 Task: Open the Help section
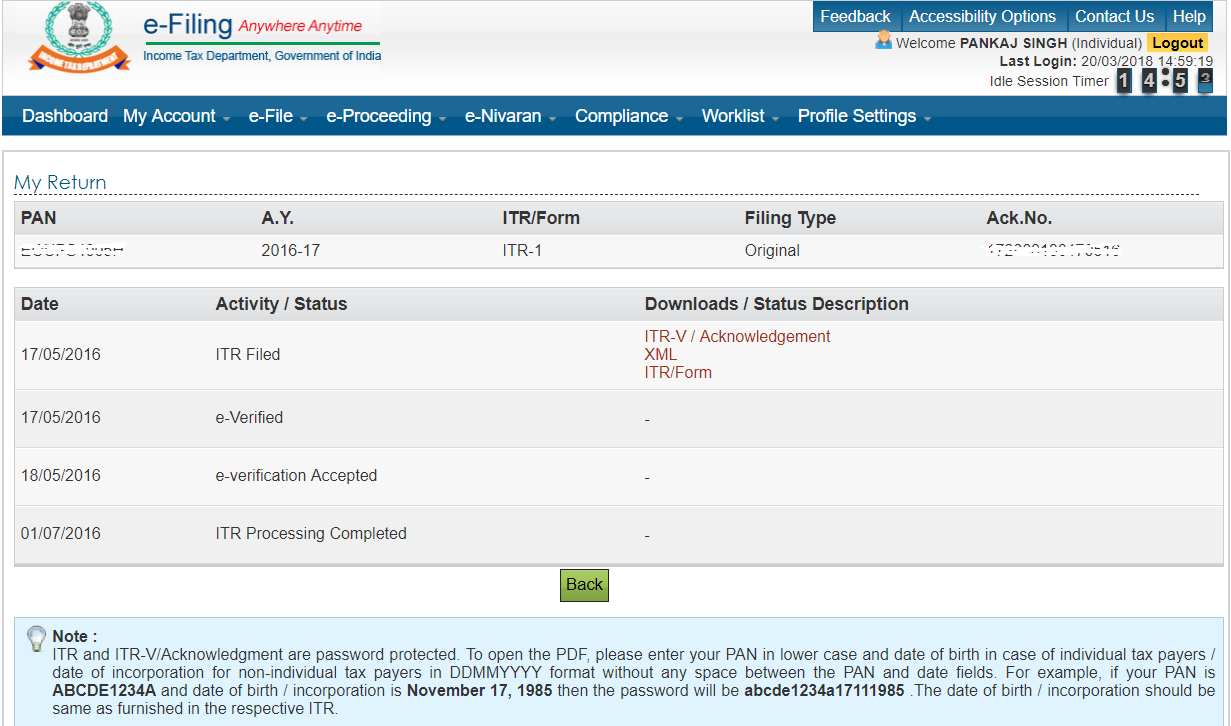(1189, 16)
